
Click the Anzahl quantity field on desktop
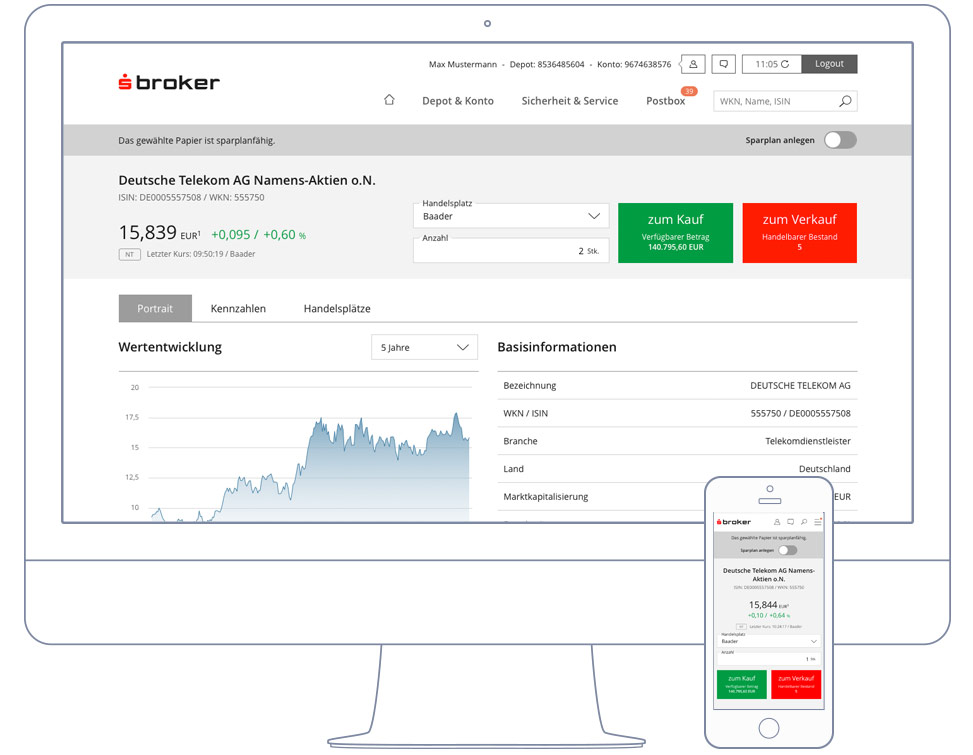tap(511, 251)
